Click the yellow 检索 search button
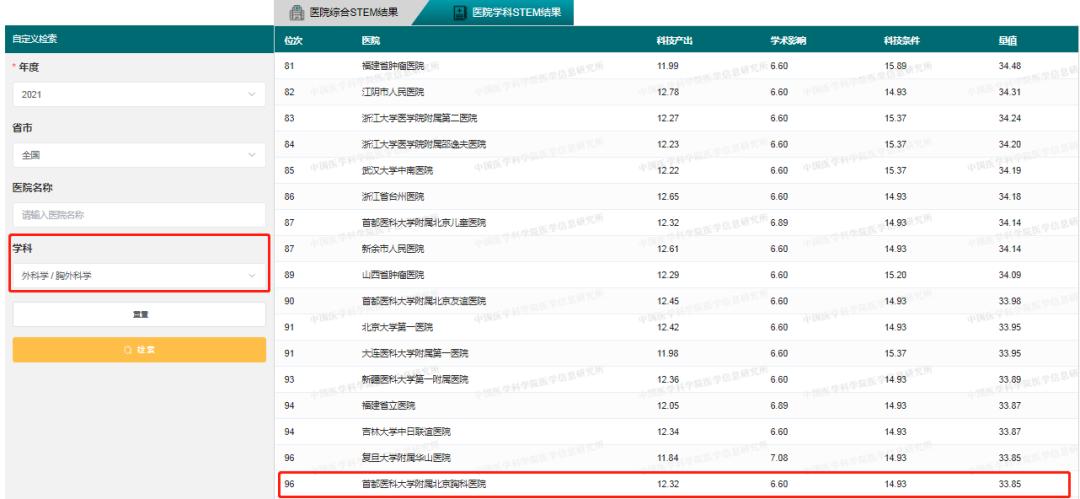 coord(139,349)
